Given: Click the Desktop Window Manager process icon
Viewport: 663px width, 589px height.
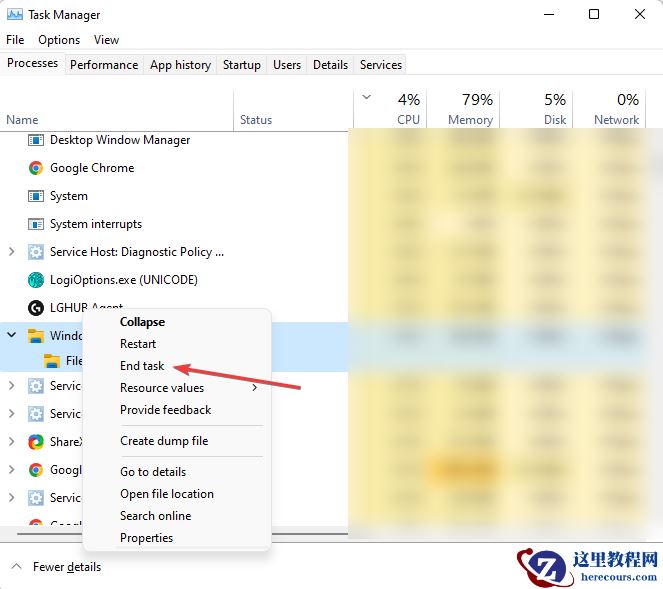Looking at the screenshot, I should (x=36, y=140).
